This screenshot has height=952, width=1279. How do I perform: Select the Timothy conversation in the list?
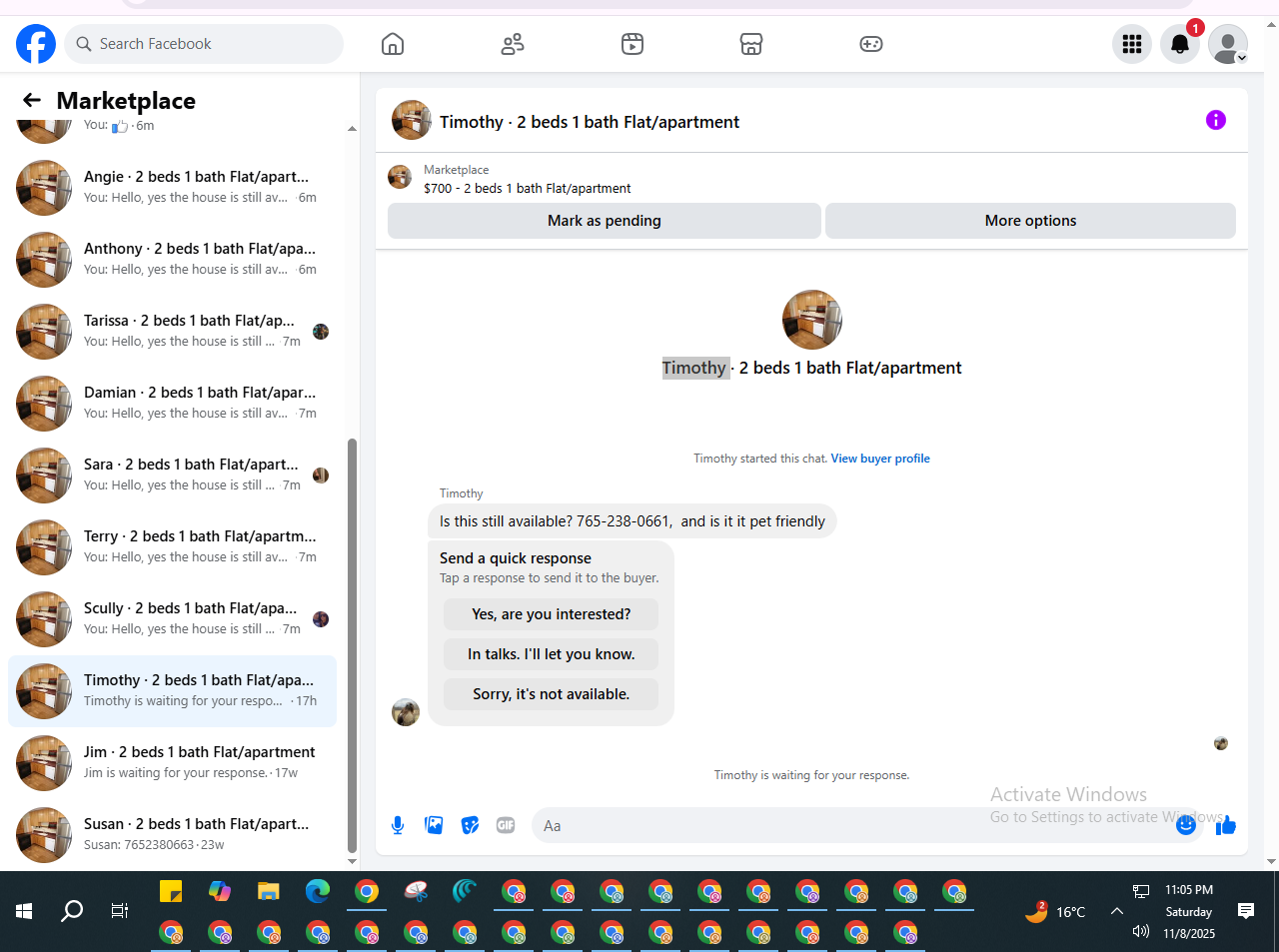pos(172,691)
